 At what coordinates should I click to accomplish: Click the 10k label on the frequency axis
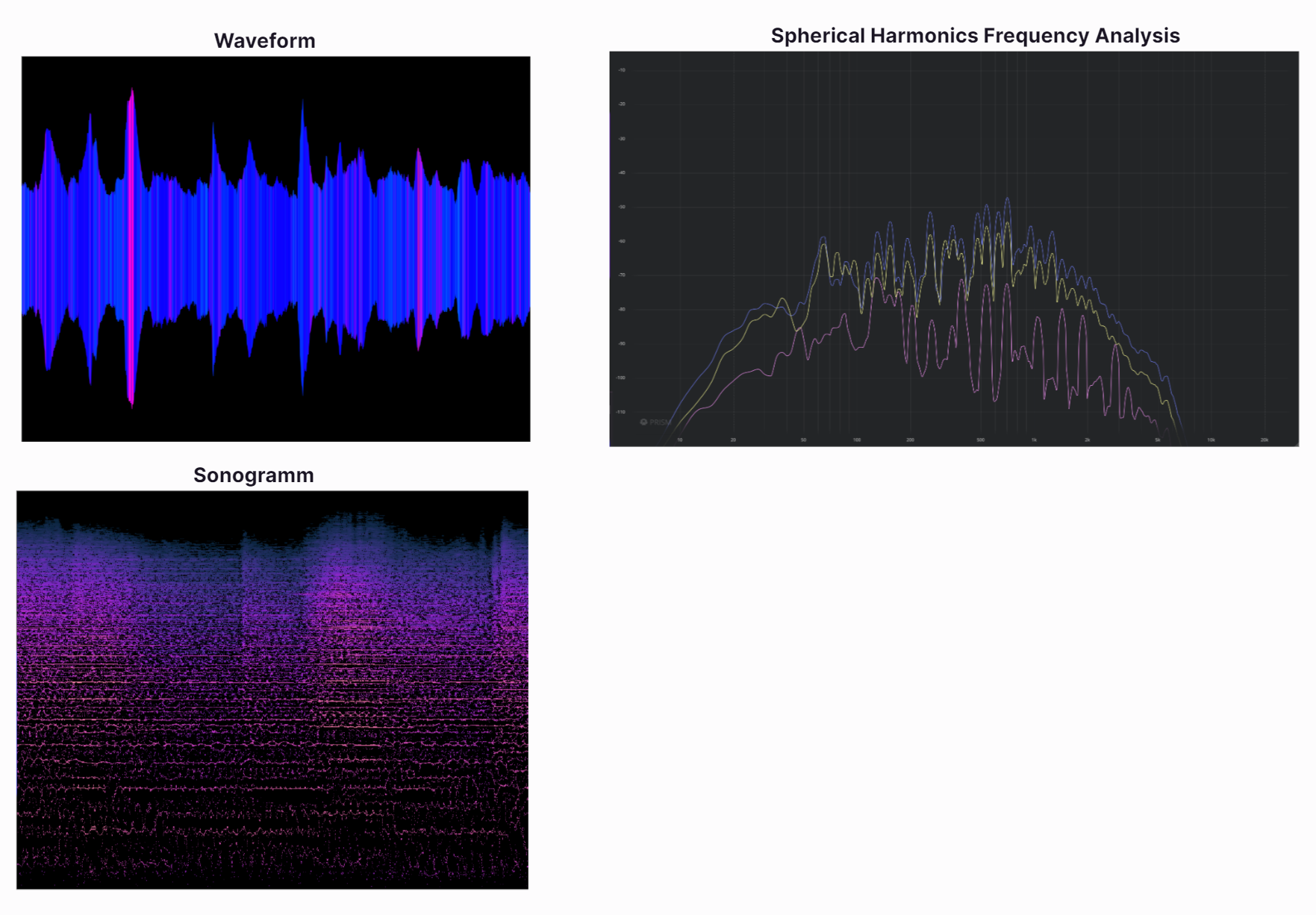click(x=1211, y=440)
